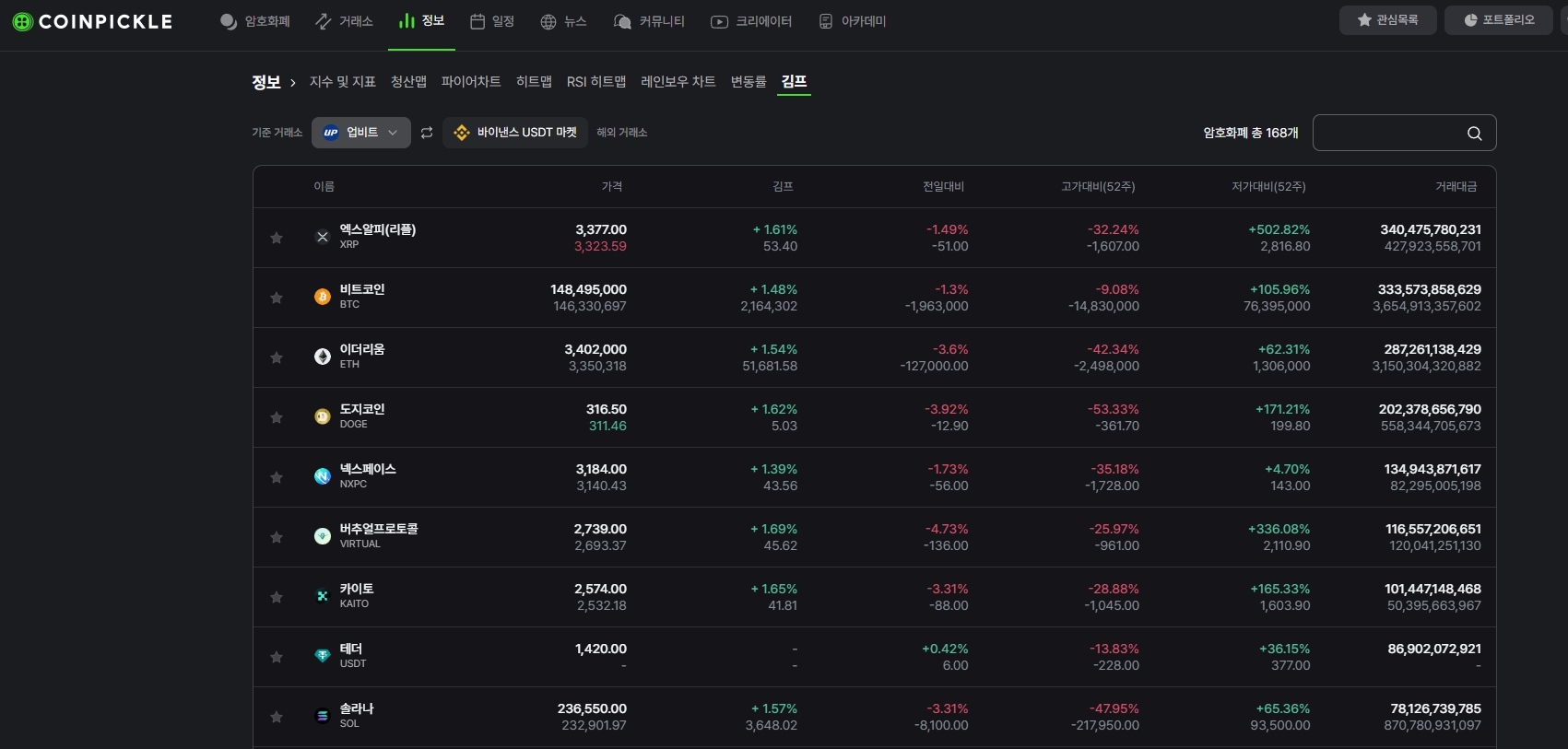
Task: Switch to the RSI 히트맵 tab
Action: (596, 82)
